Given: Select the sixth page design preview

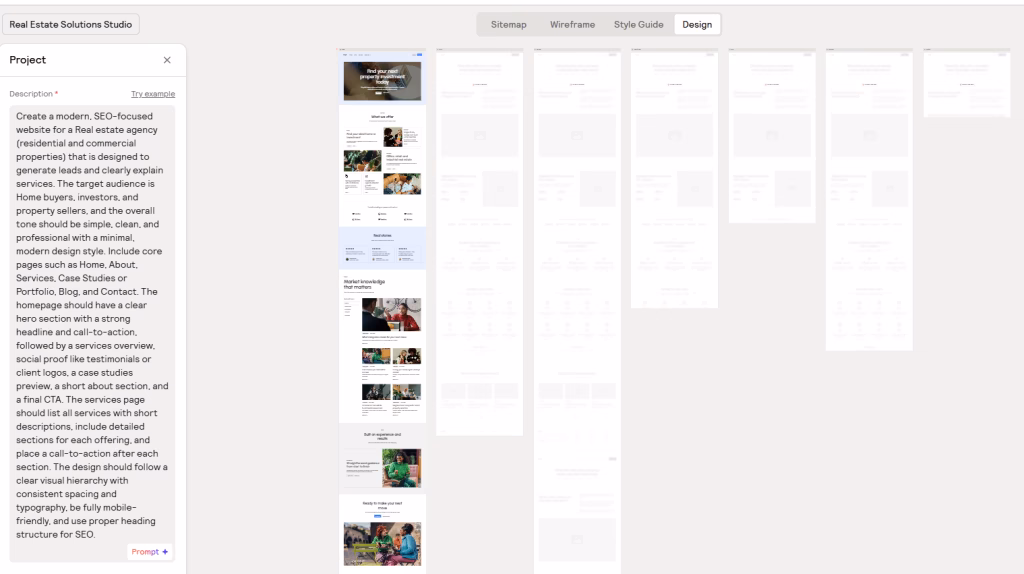Looking at the screenshot, I should [x=868, y=200].
